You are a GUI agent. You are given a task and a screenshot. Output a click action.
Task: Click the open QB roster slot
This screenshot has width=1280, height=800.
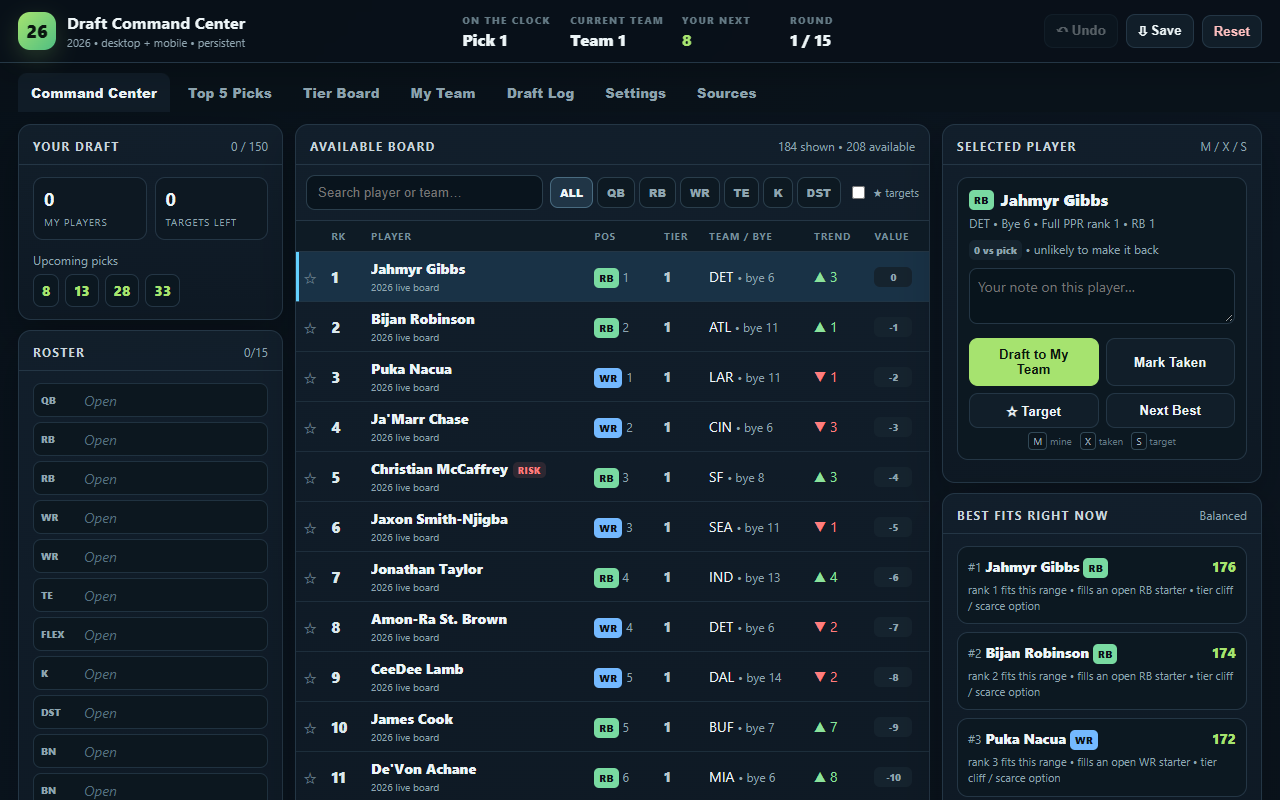pyautogui.click(x=150, y=401)
